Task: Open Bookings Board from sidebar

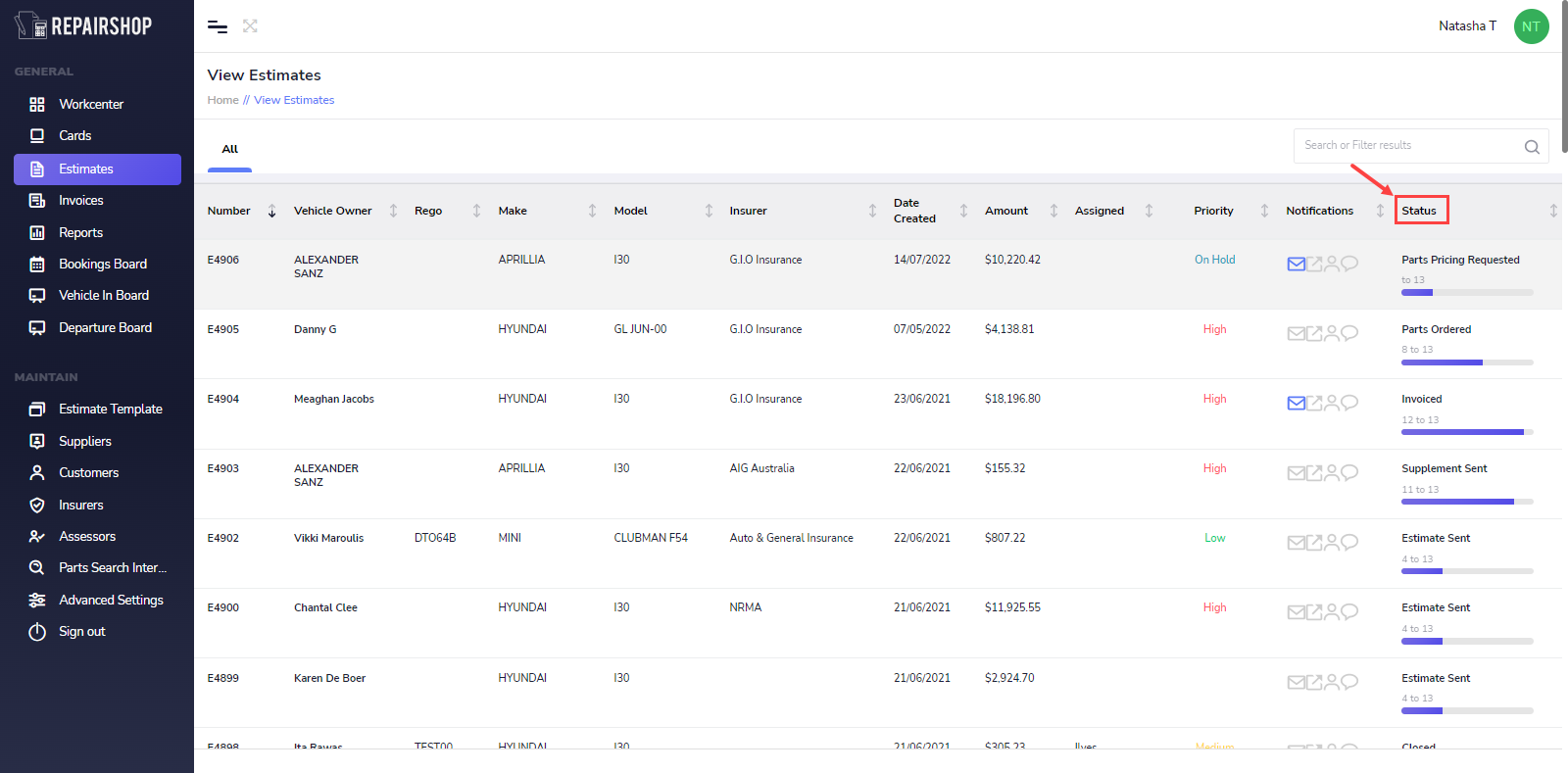Action: [102, 265]
